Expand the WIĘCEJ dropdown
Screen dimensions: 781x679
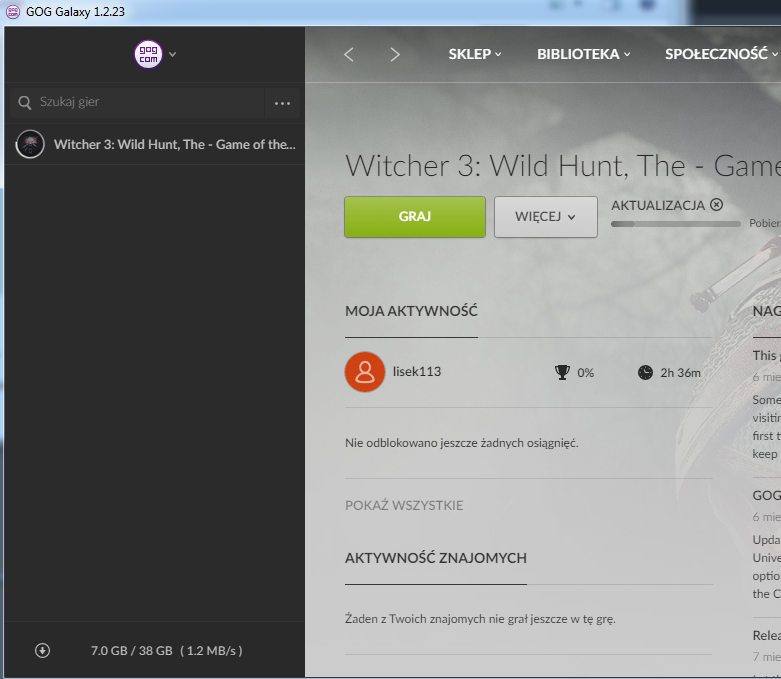546,217
